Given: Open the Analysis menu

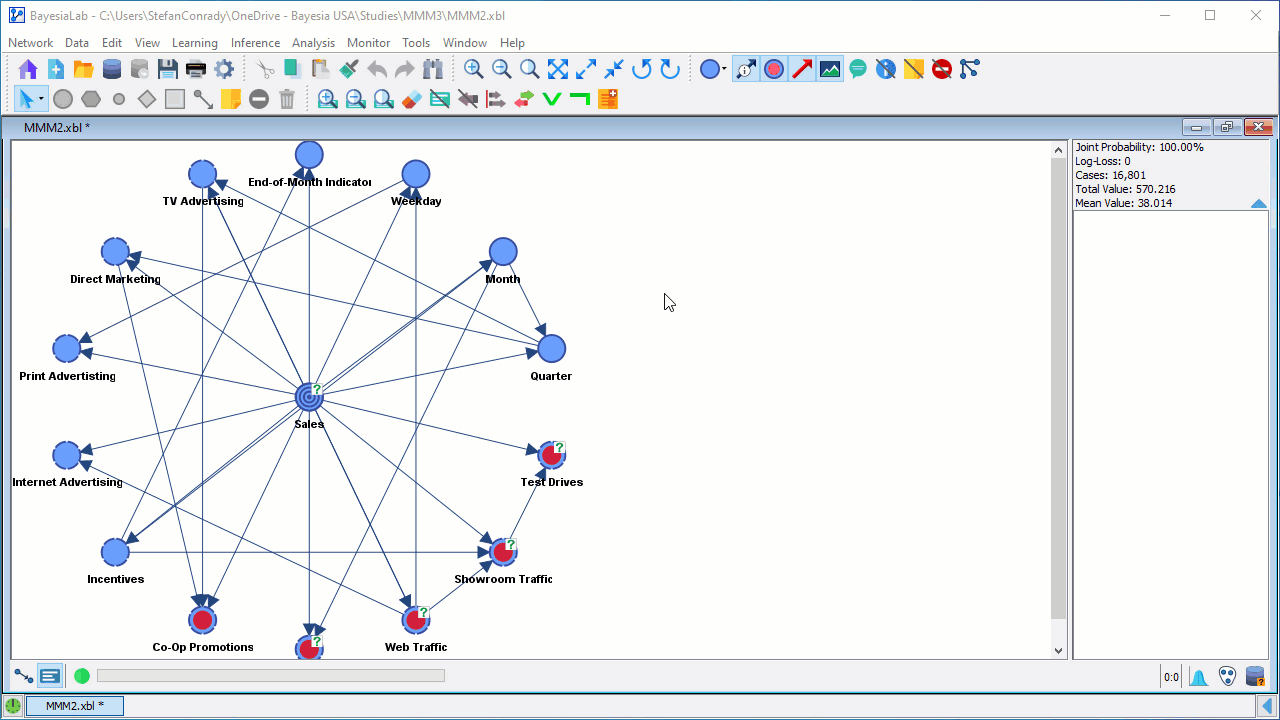Looking at the screenshot, I should (x=313, y=43).
